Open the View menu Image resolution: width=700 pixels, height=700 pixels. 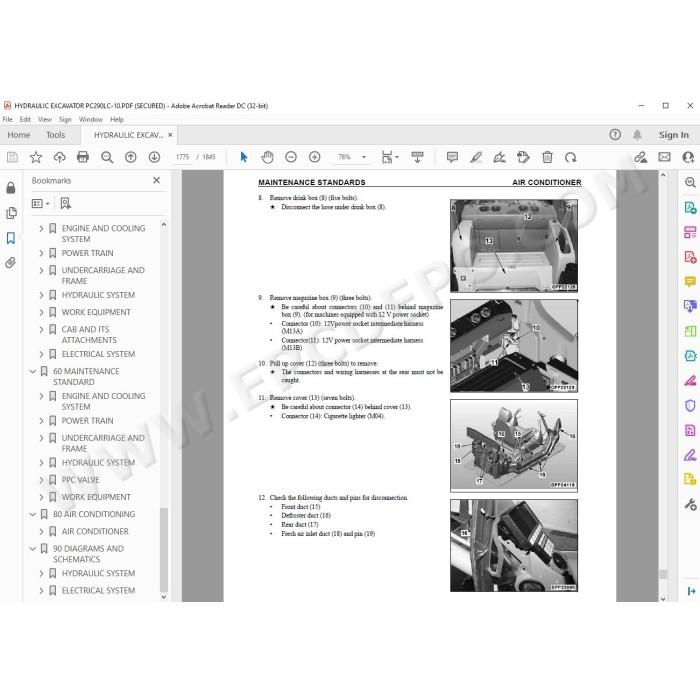[45, 120]
